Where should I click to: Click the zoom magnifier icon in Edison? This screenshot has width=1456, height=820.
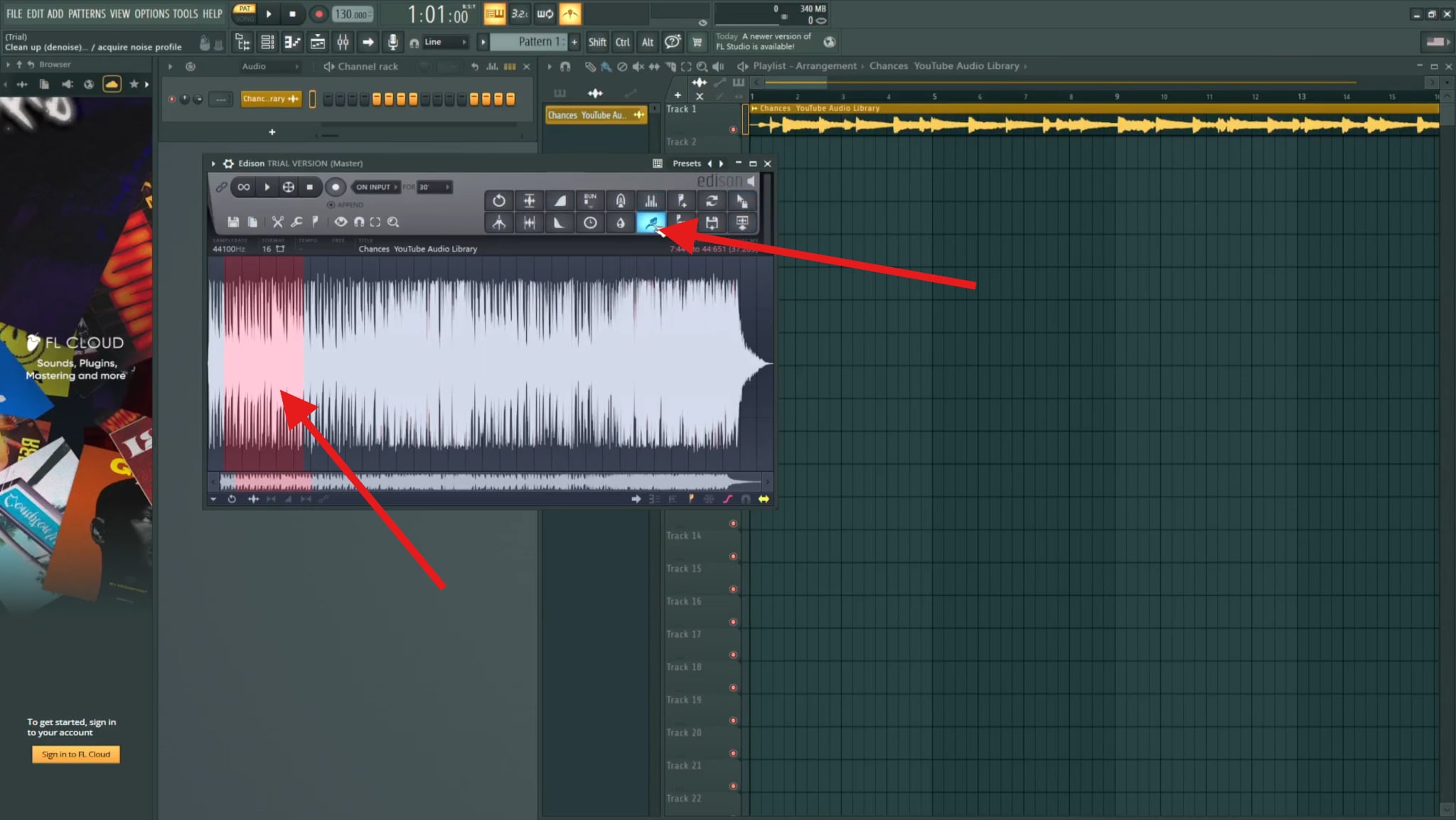click(x=394, y=222)
